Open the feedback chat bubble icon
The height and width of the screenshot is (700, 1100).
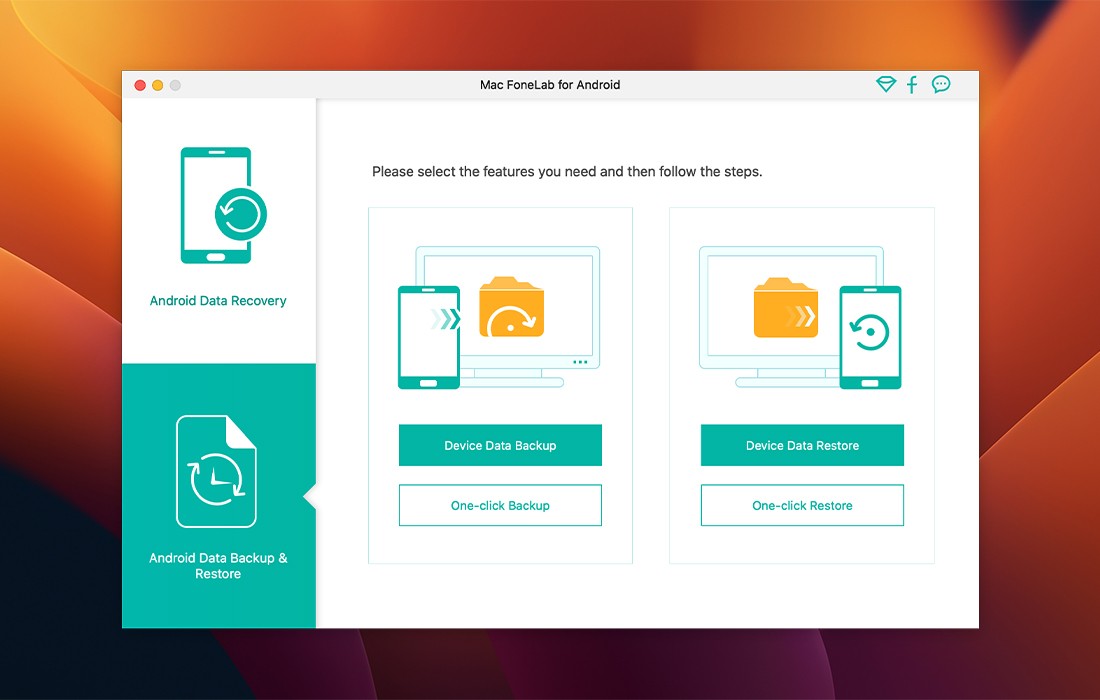point(941,85)
